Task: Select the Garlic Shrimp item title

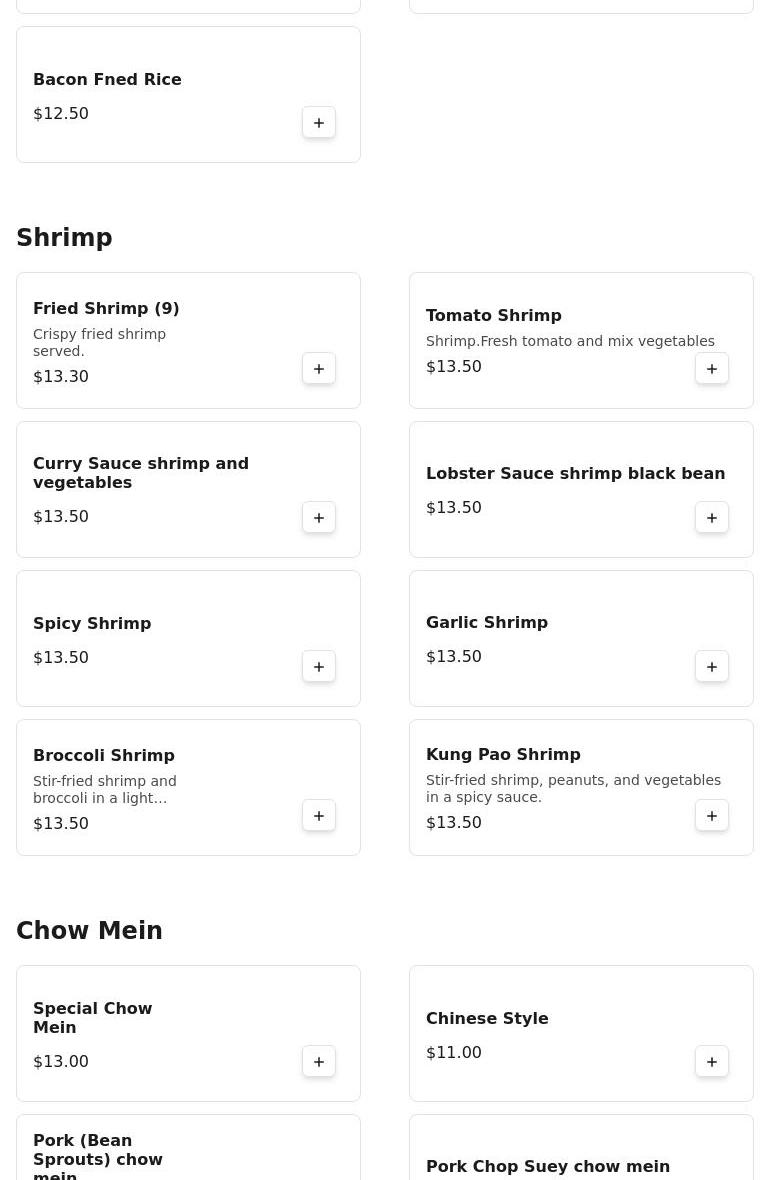Action: click(x=487, y=623)
